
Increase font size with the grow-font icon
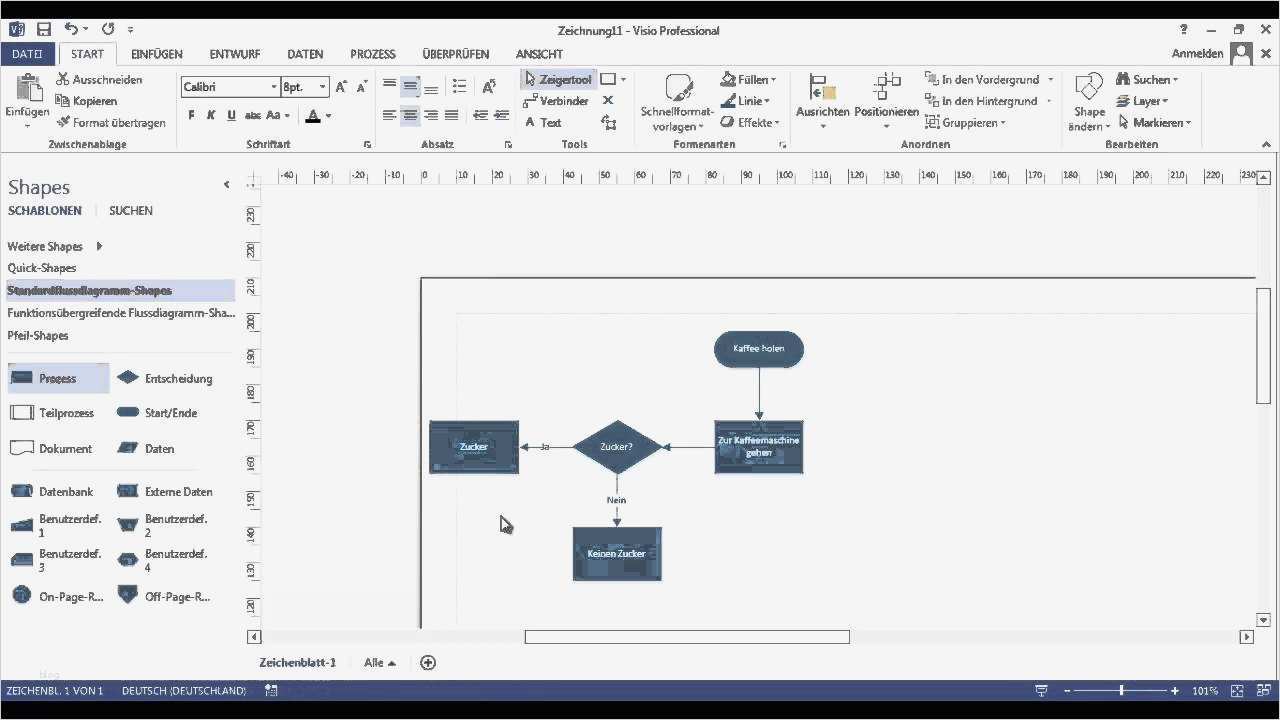tap(341, 87)
